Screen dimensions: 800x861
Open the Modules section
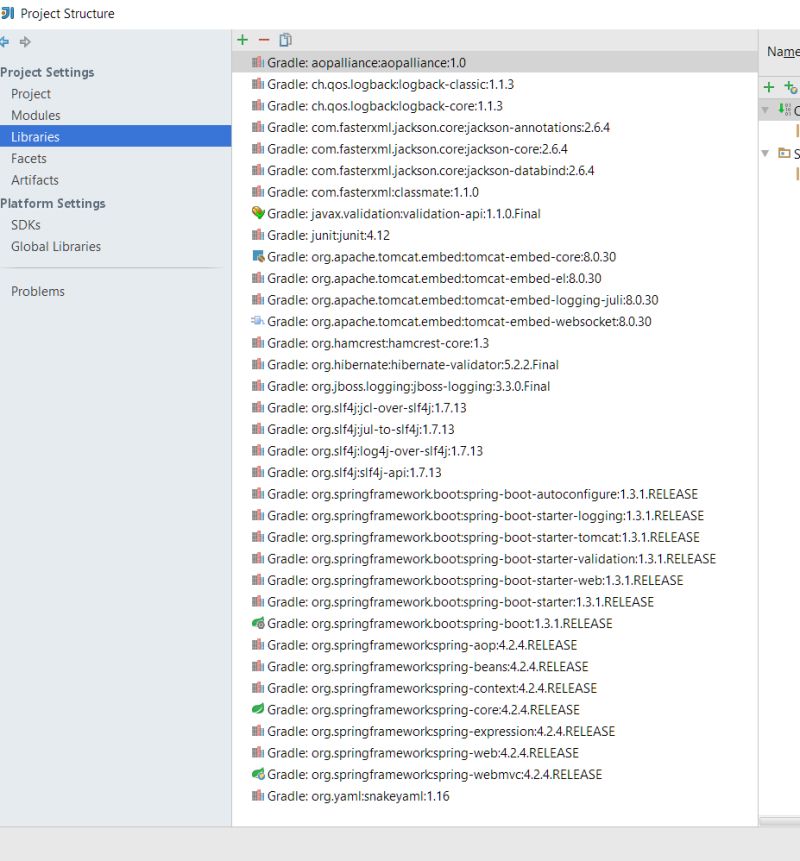[x=36, y=115]
